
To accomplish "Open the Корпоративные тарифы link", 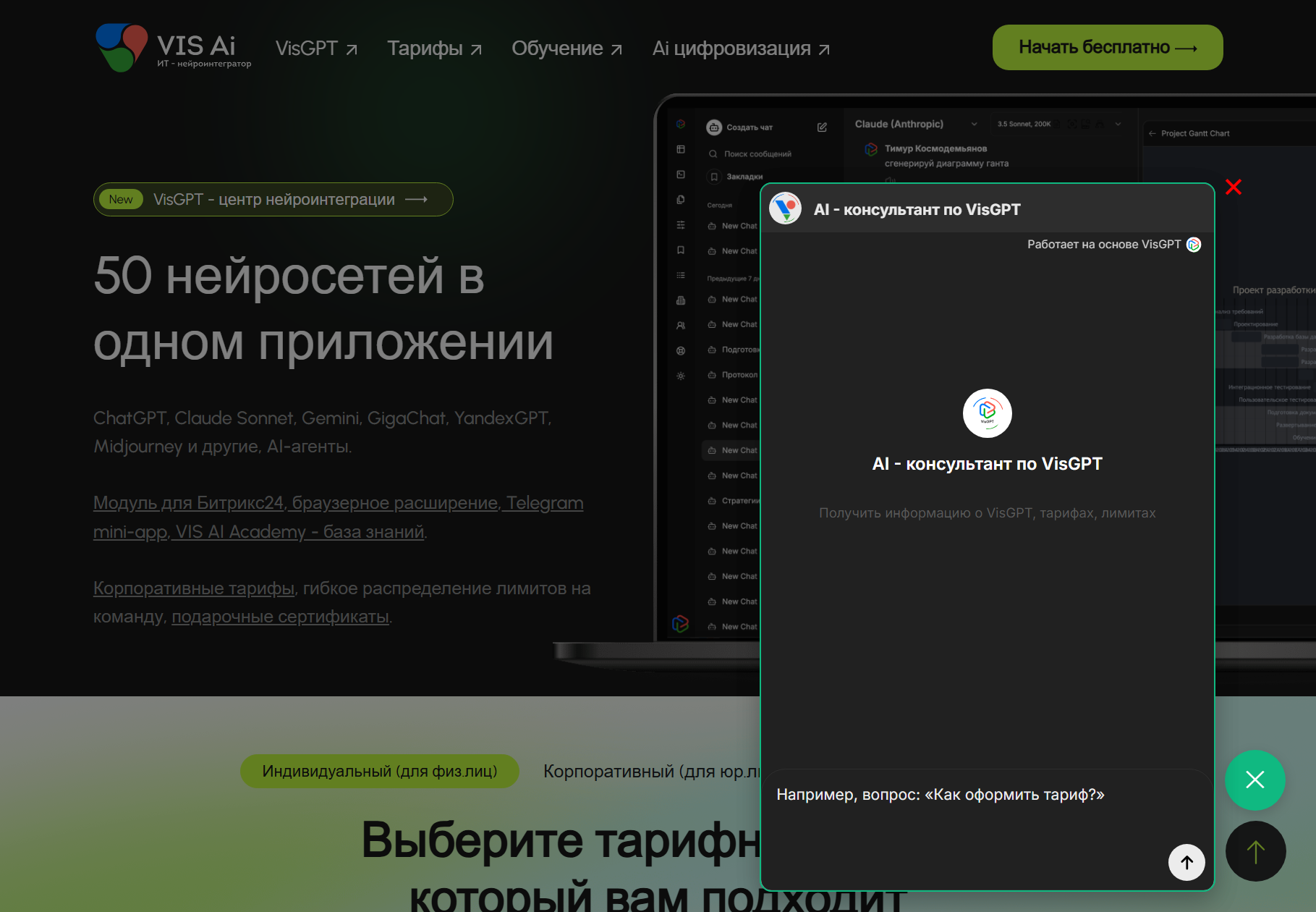I will point(192,588).
